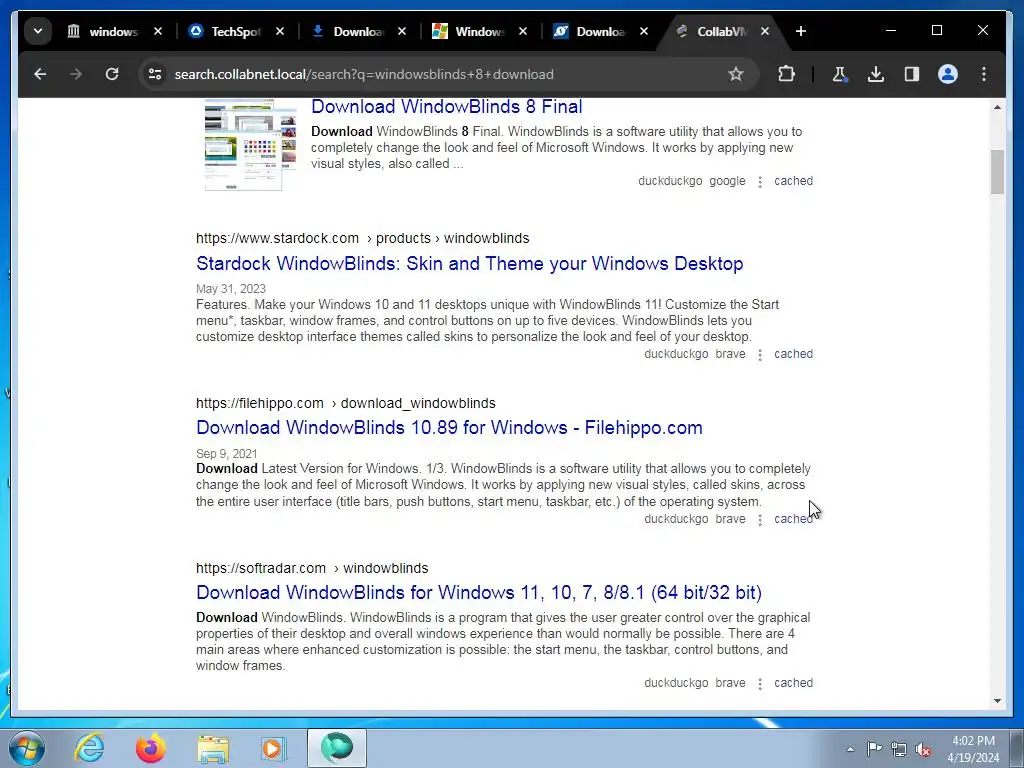This screenshot has width=1024, height=768.
Task: Click the vertical scrollbar thumb
Action: click(997, 172)
